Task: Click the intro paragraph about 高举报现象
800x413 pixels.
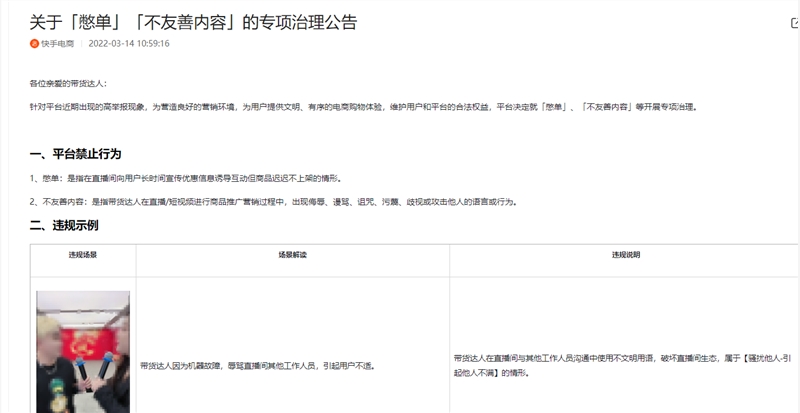Action: point(363,107)
